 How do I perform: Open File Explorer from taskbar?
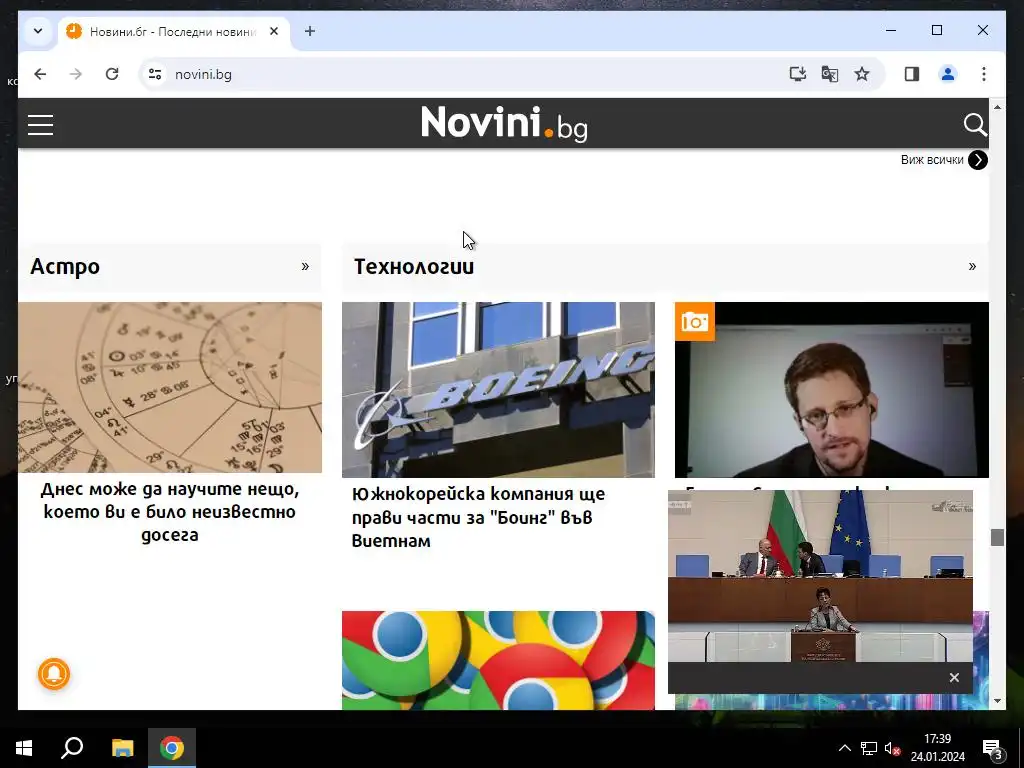point(122,748)
